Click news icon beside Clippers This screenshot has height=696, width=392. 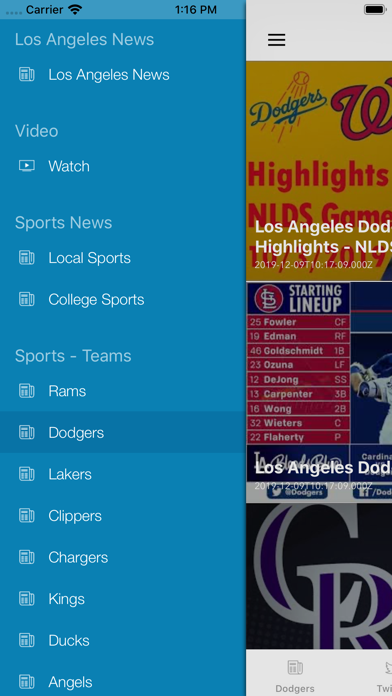coord(27,516)
